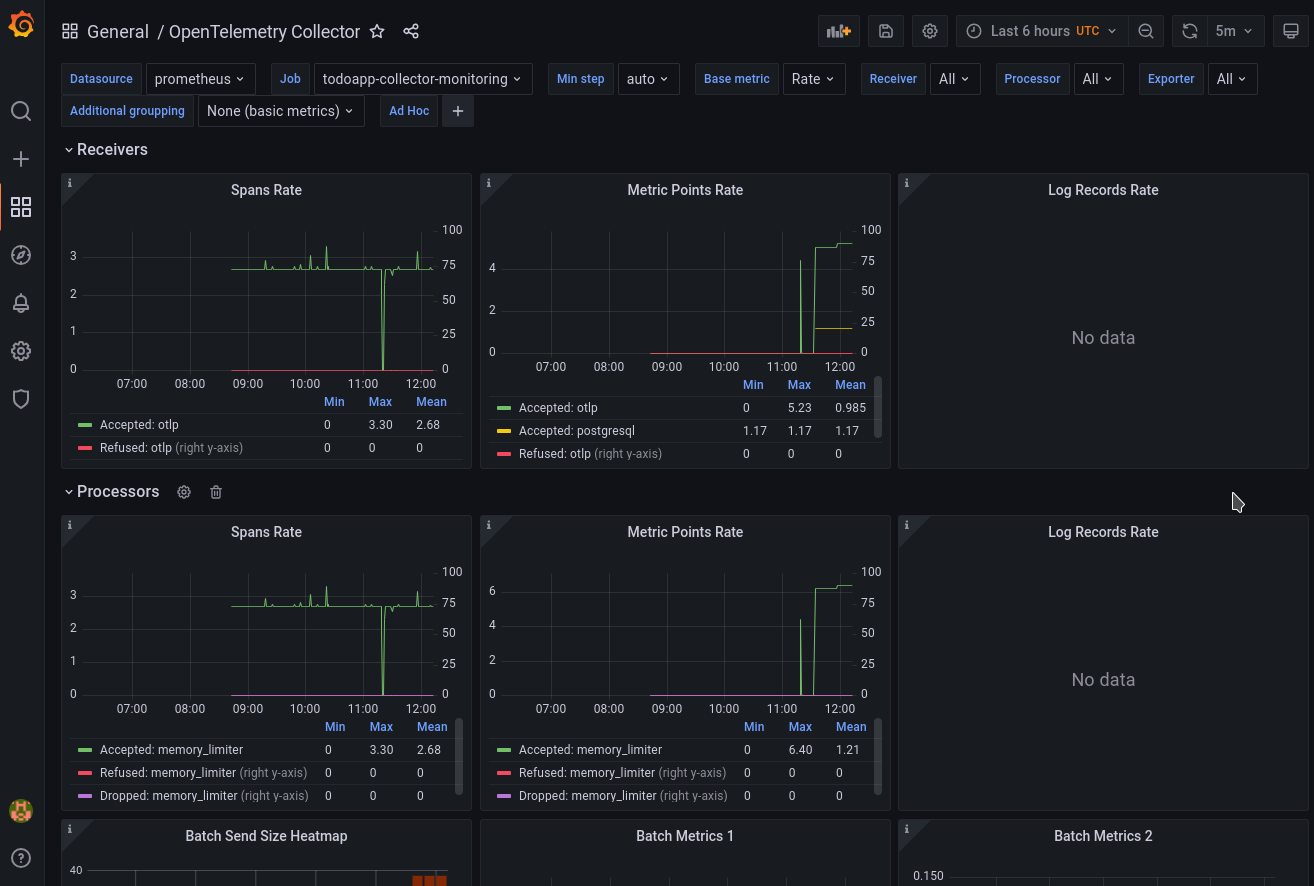Open the Receiver filter dropdown

click(955, 79)
